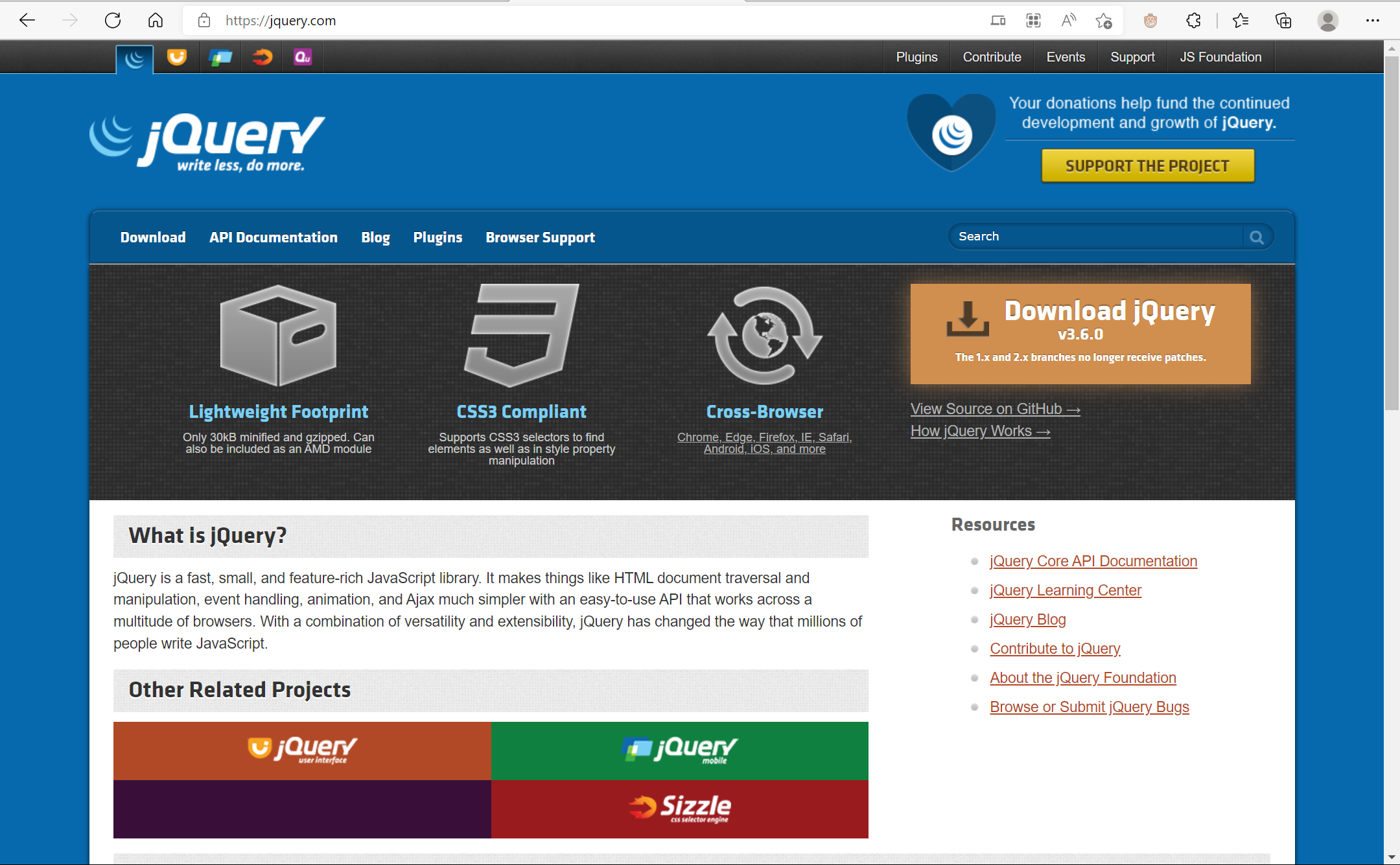Open browser Collections icon
The width and height of the screenshot is (1400, 865).
[x=1283, y=21]
